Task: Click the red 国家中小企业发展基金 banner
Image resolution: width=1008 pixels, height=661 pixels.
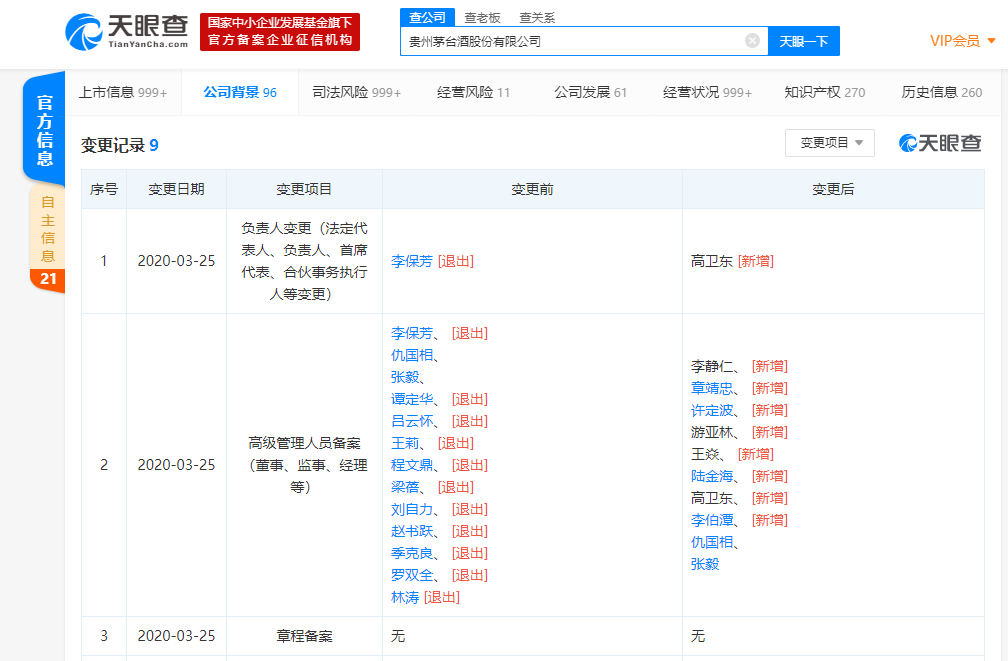Action: (x=280, y=32)
